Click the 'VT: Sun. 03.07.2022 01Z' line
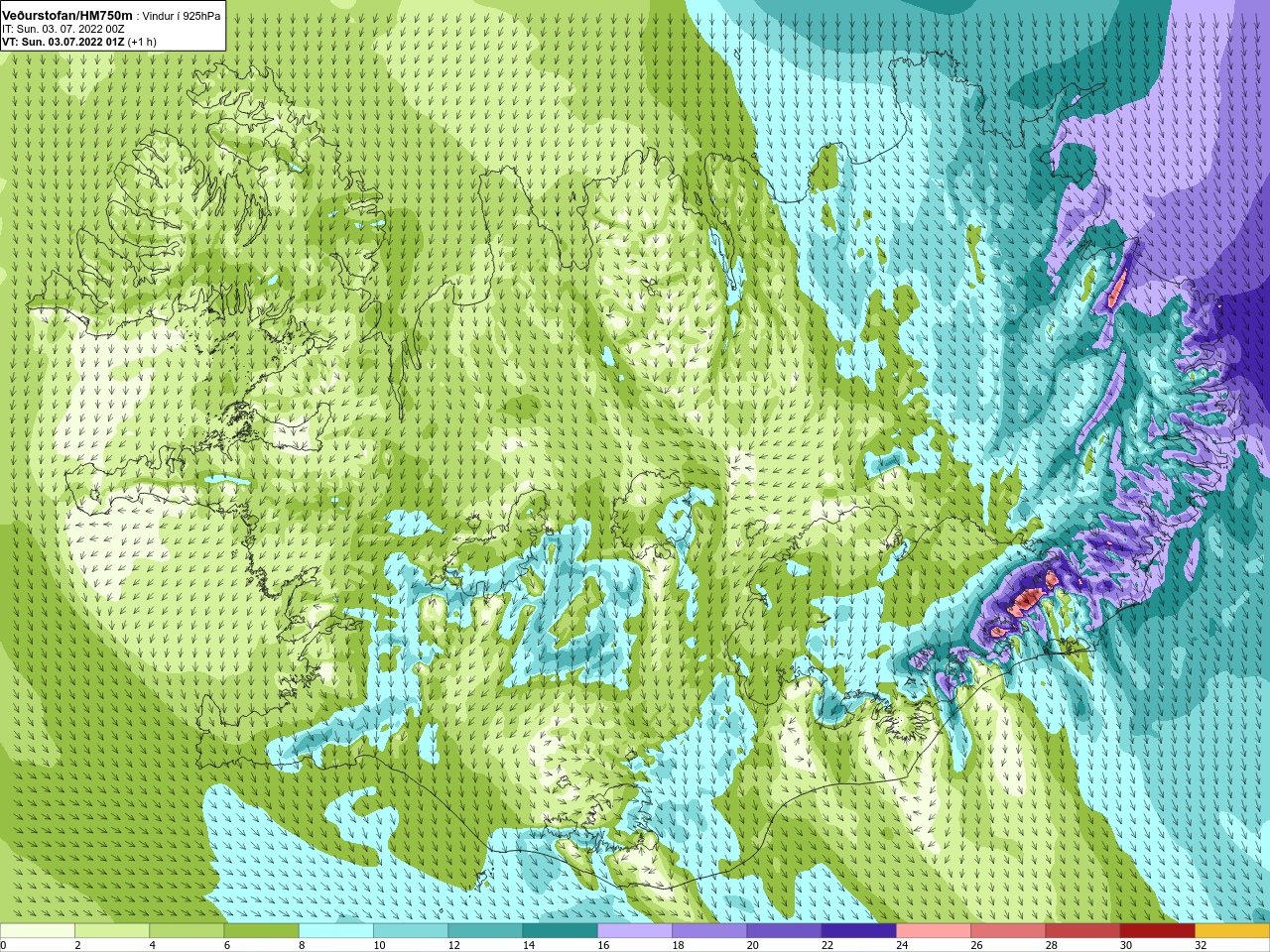 click(63, 42)
